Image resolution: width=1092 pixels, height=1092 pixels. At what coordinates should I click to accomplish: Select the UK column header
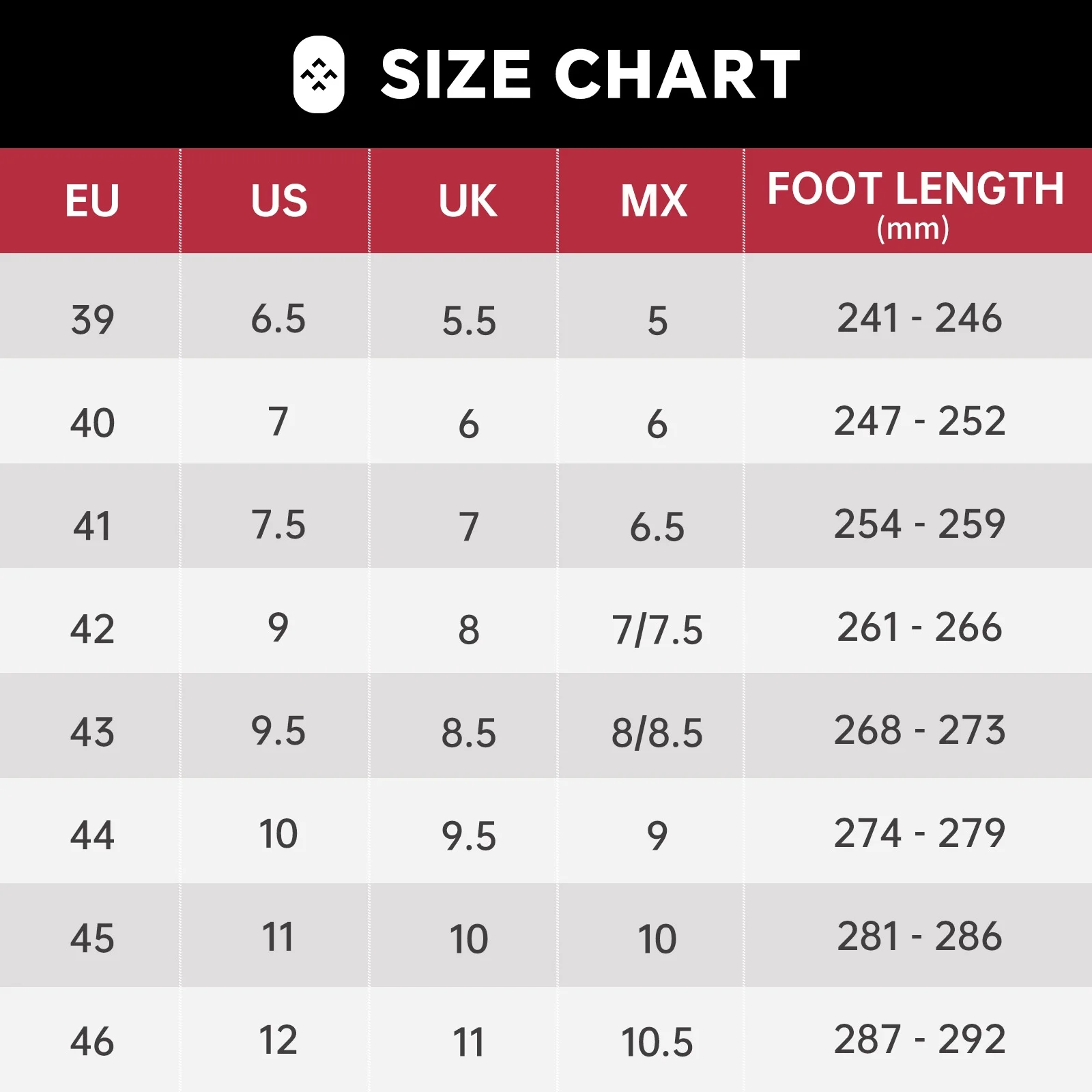point(468,201)
